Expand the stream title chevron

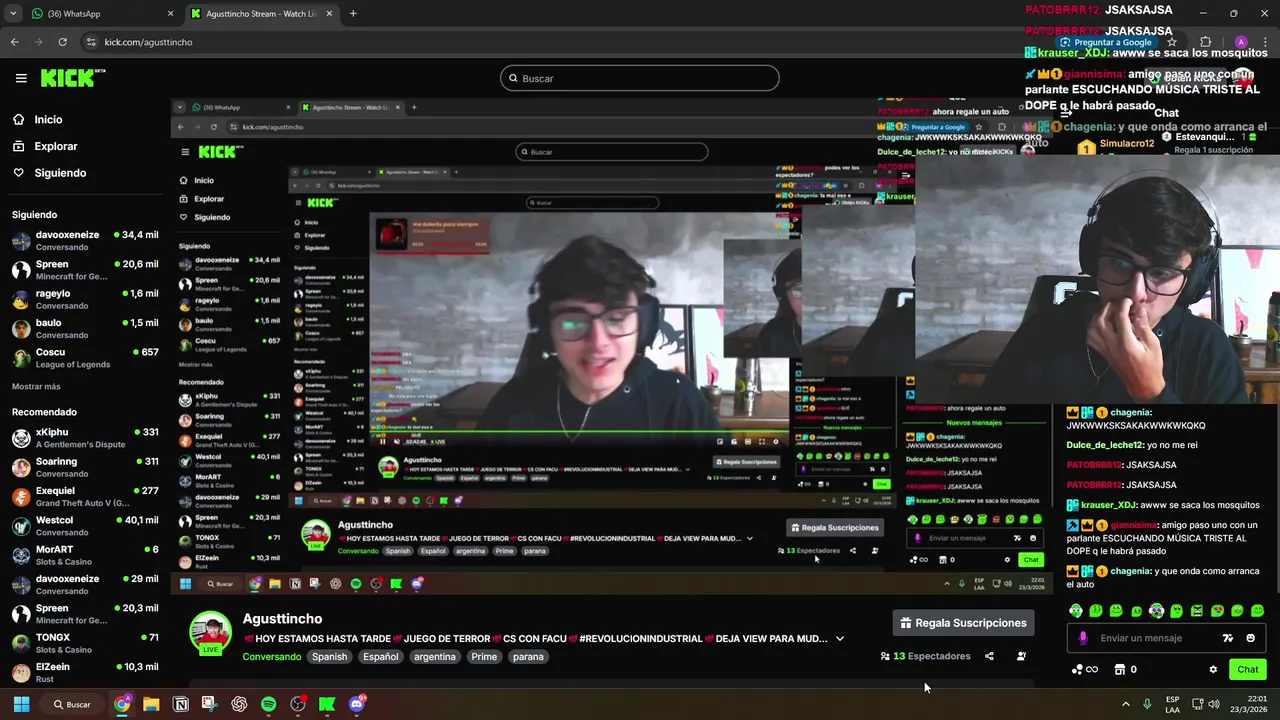coord(840,639)
